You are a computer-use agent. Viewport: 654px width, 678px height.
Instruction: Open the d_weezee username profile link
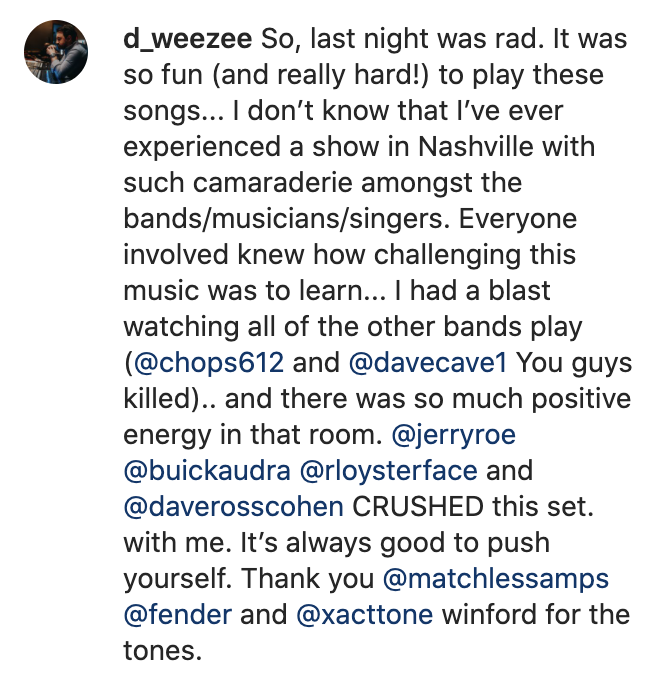tap(187, 40)
